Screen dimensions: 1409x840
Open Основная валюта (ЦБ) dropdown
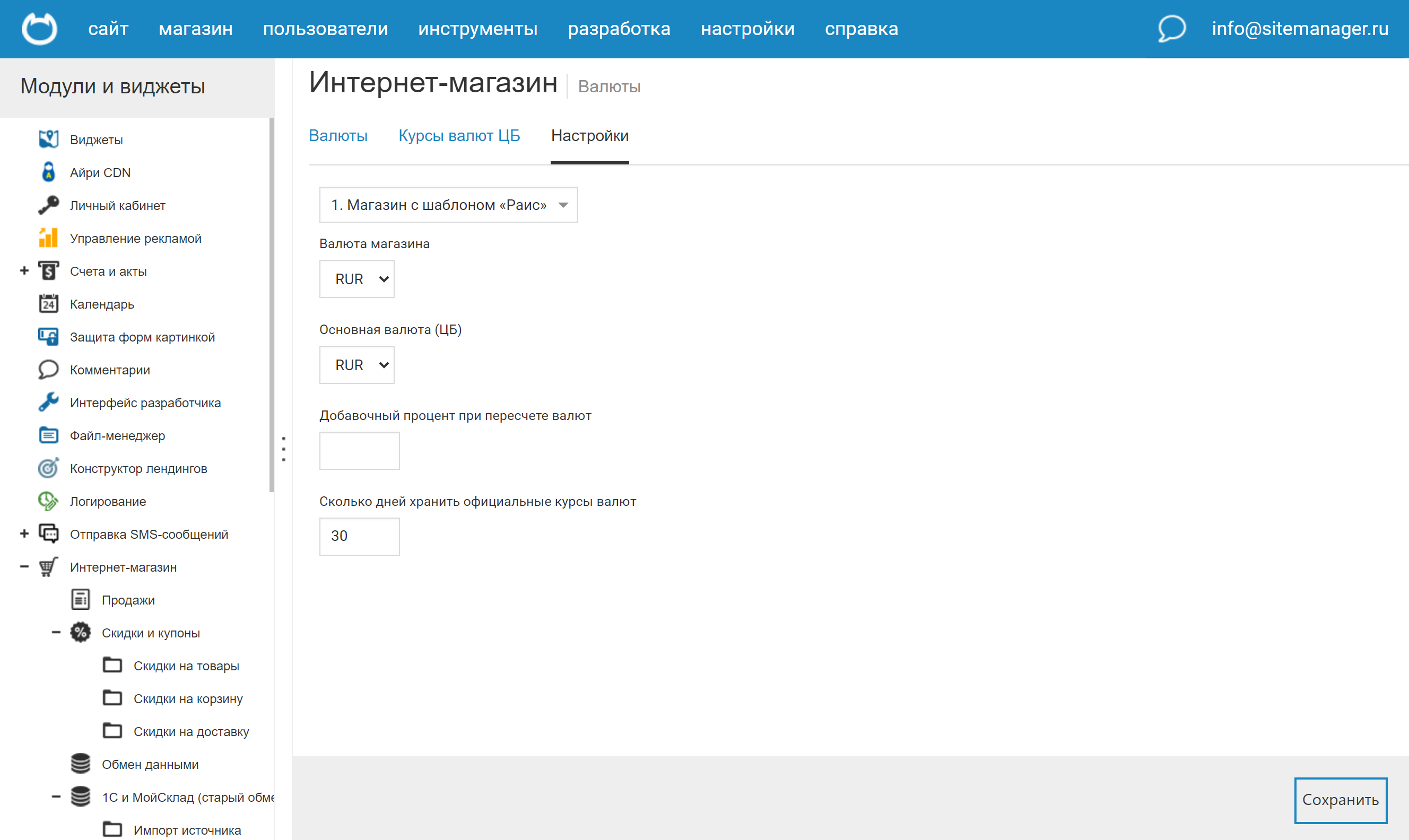click(356, 365)
